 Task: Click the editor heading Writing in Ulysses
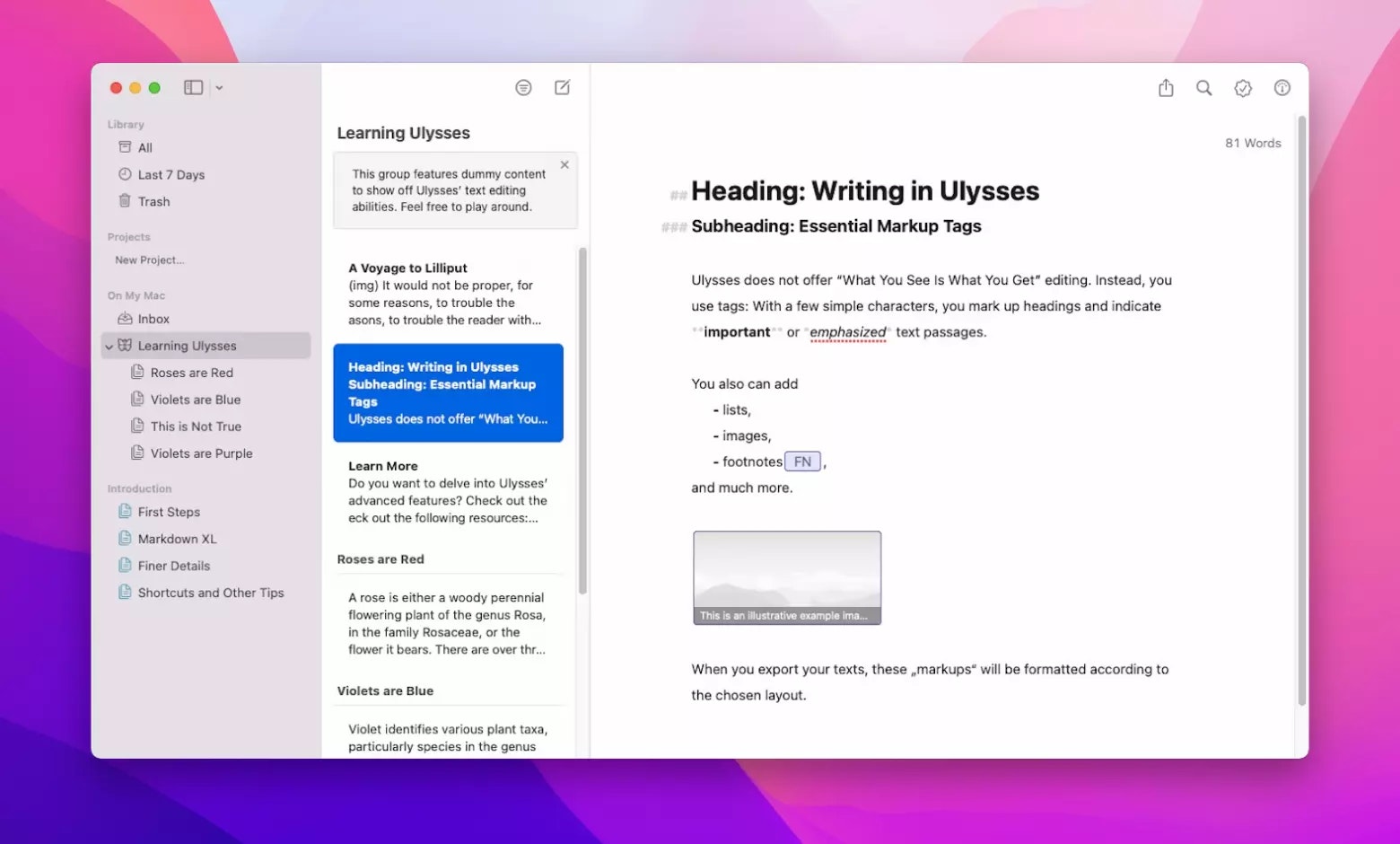pyautogui.click(x=865, y=191)
